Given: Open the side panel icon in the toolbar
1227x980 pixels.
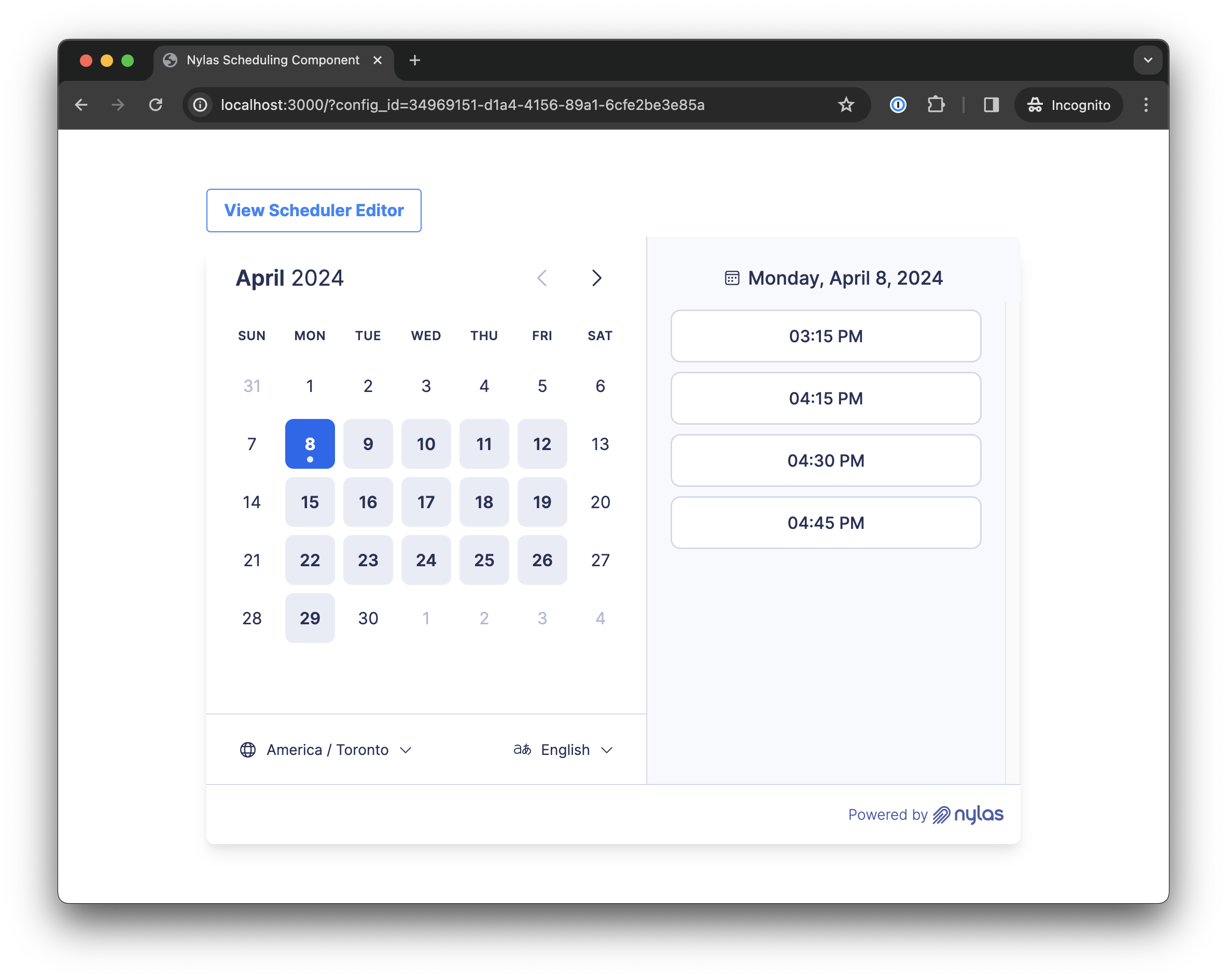Looking at the screenshot, I should point(992,105).
